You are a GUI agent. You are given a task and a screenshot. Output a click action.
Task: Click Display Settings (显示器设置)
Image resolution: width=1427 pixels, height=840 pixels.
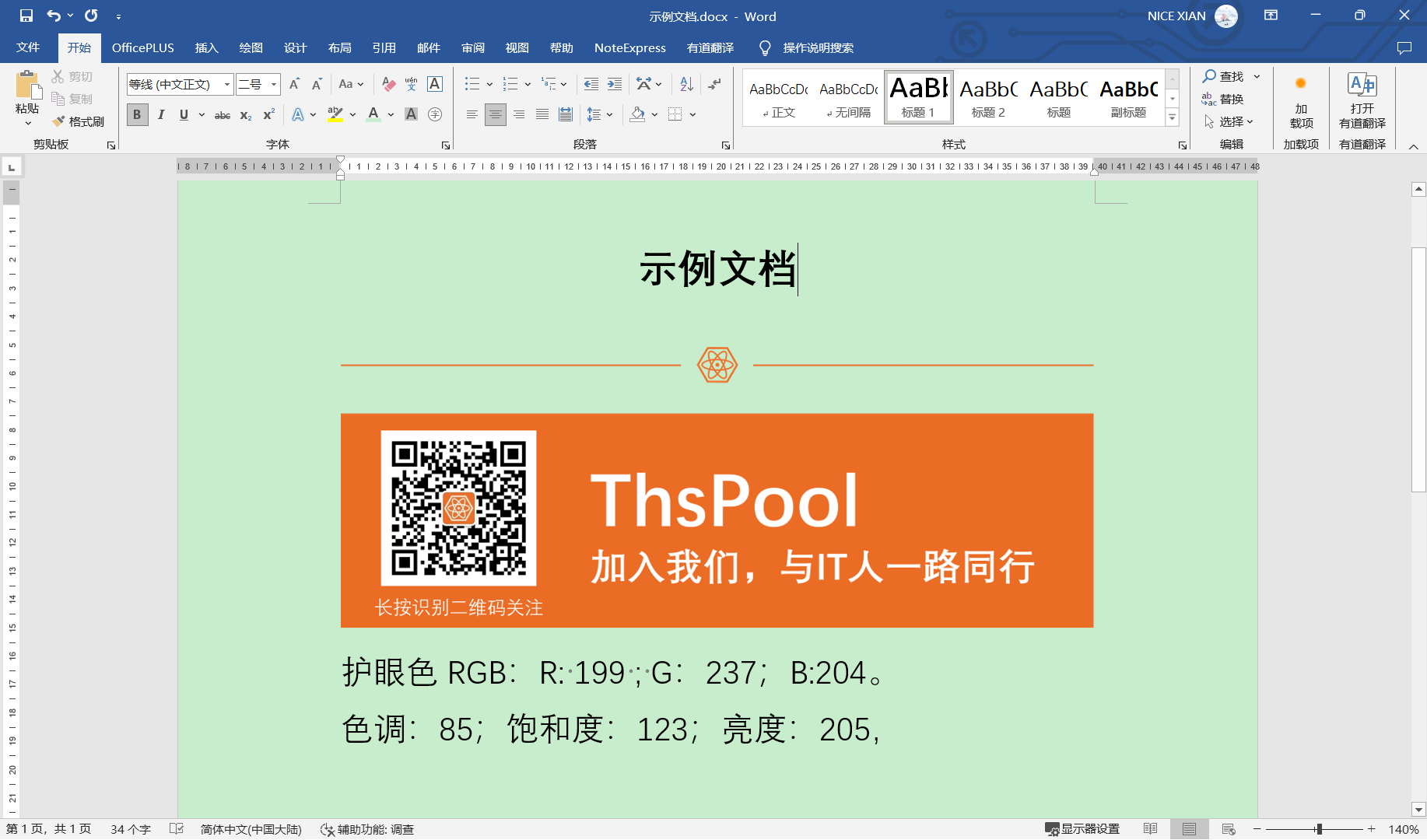coord(1082,829)
